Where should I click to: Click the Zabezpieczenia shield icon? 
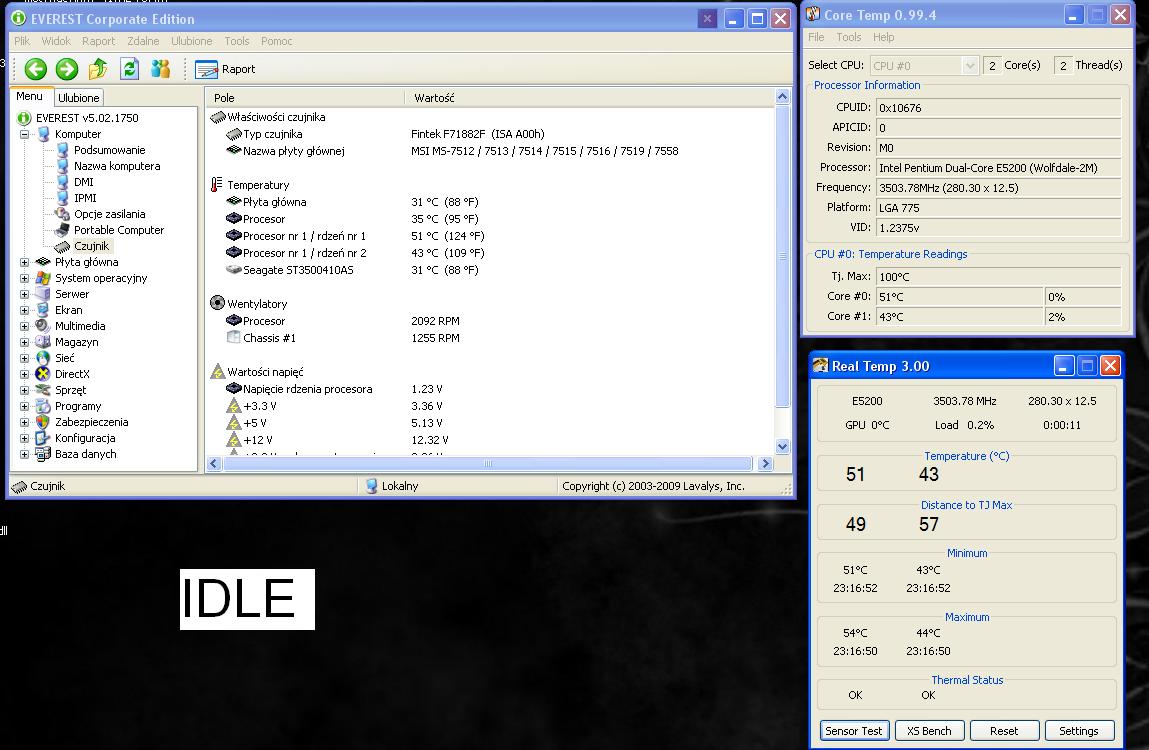point(43,422)
